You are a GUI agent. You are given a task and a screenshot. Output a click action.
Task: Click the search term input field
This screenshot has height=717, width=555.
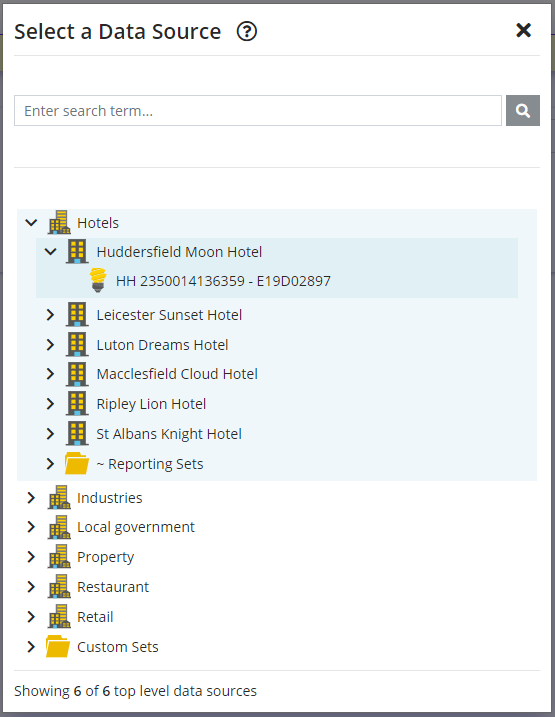(258, 110)
